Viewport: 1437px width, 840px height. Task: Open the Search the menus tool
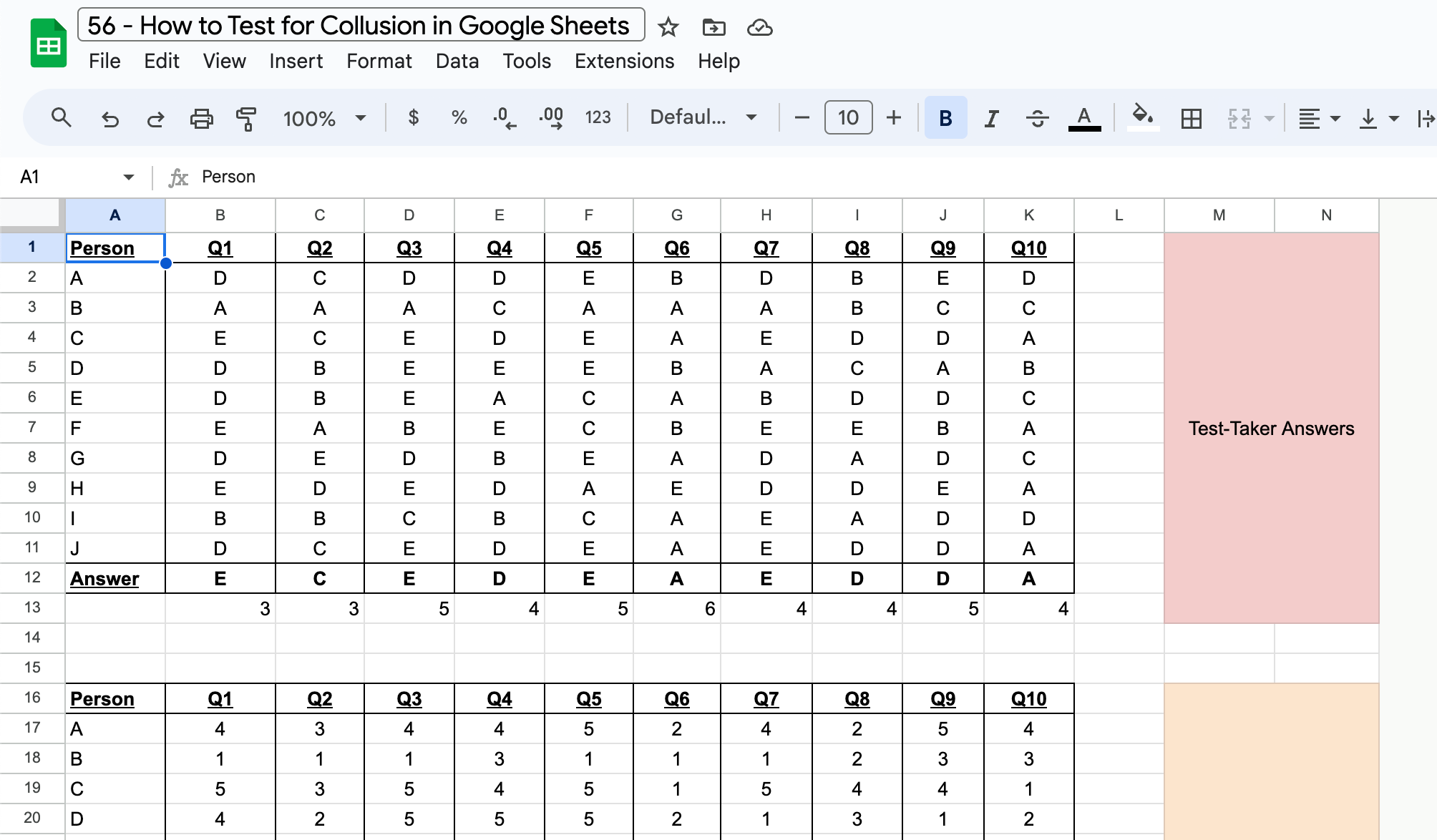62,117
